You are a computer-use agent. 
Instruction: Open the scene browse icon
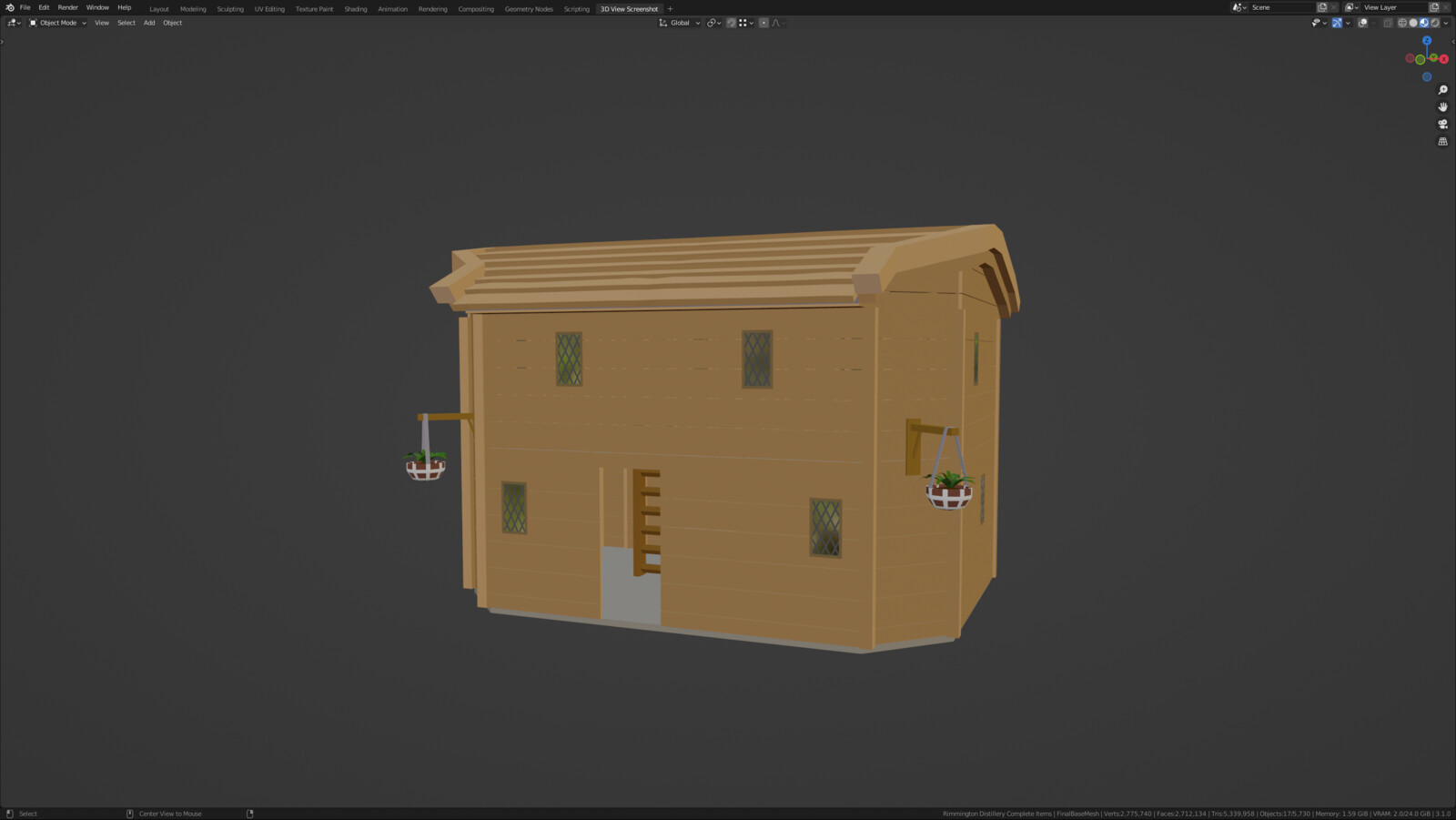1239,7
